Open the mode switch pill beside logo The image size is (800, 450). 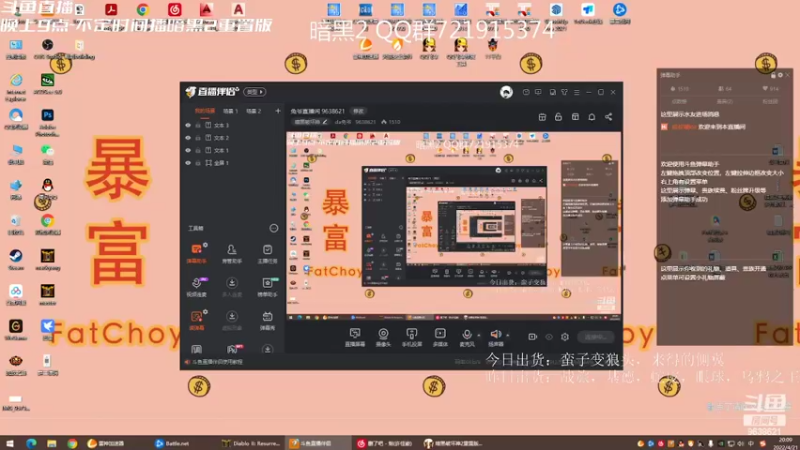click(x=255, y=92)
